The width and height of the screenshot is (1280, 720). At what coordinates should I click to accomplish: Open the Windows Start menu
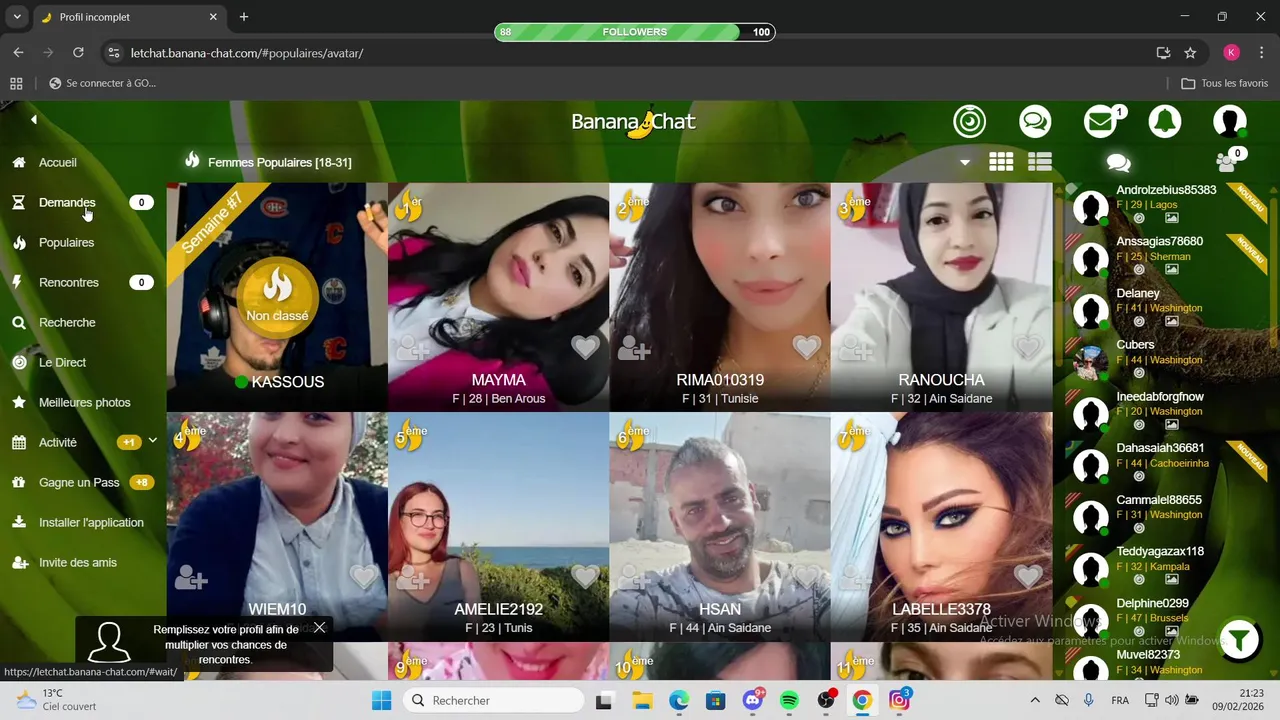(x=381, y=700)
